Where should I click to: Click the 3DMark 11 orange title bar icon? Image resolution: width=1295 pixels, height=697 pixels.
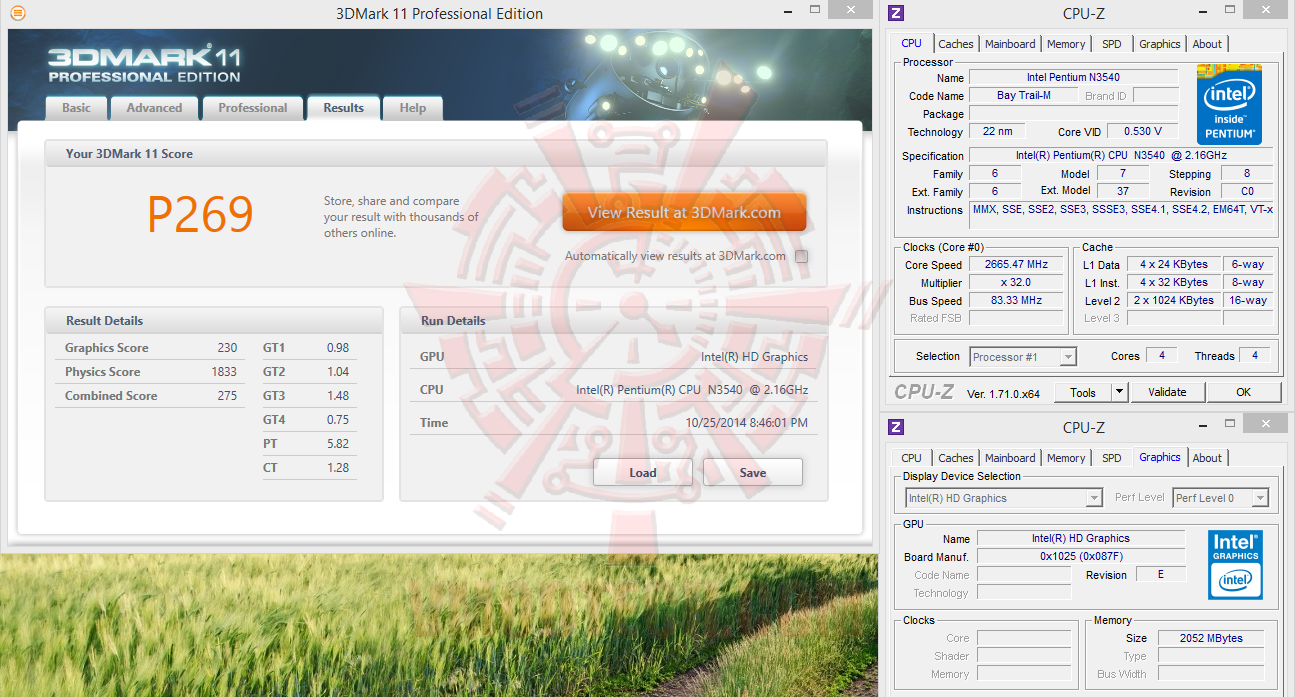(x=17, y=13)
